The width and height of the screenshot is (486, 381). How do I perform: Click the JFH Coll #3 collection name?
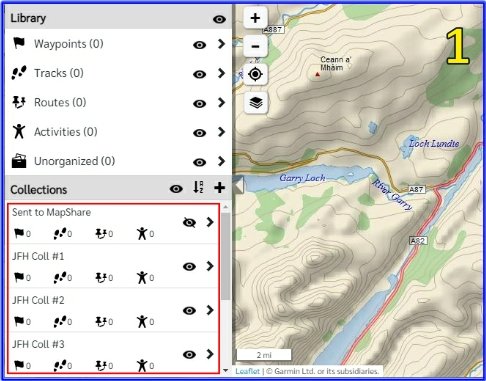coord(38,344)
